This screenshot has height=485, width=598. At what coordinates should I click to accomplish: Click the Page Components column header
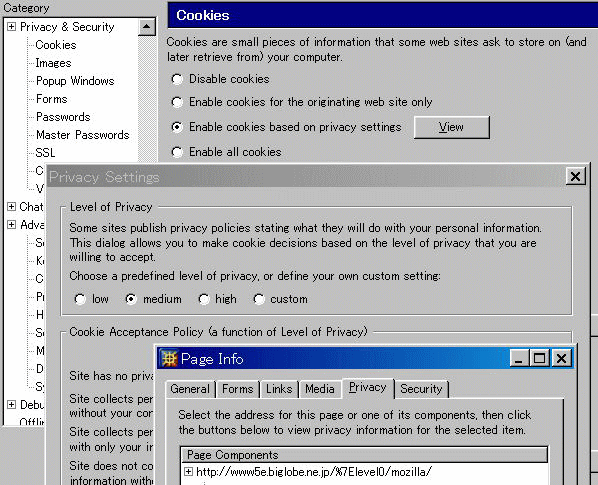point(364,455)
